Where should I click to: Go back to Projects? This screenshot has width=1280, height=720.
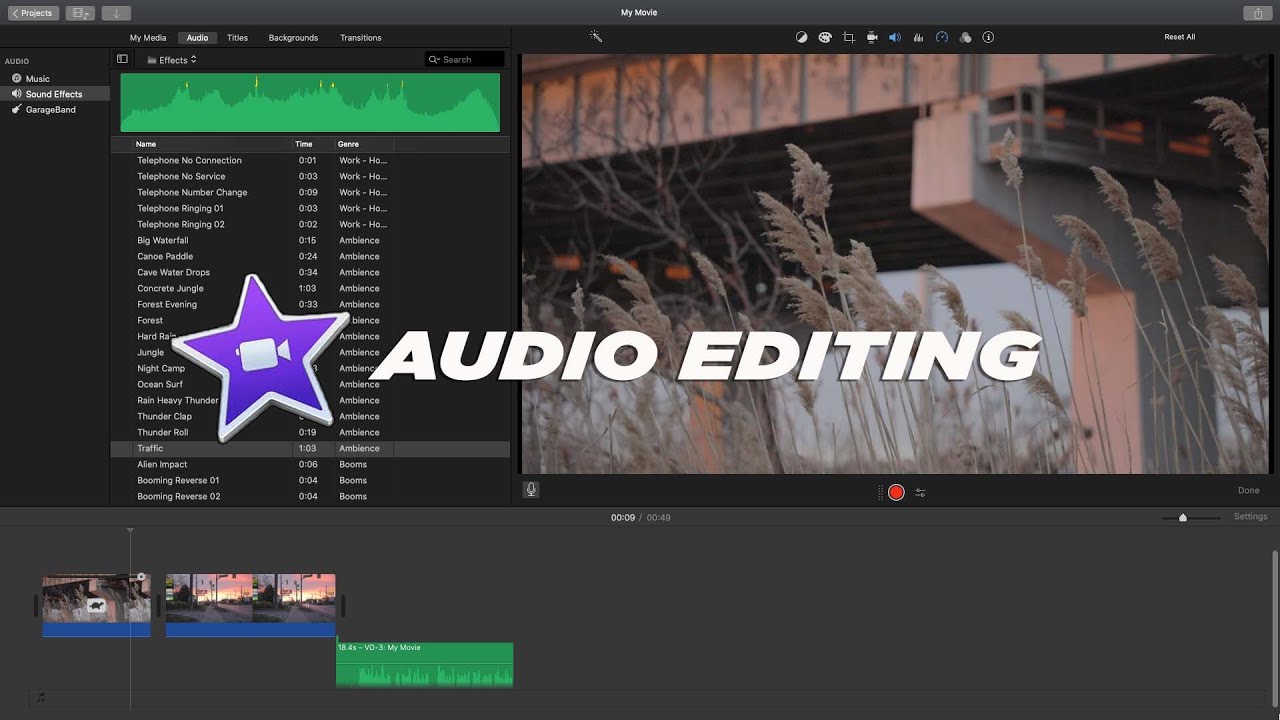(33, 13)
